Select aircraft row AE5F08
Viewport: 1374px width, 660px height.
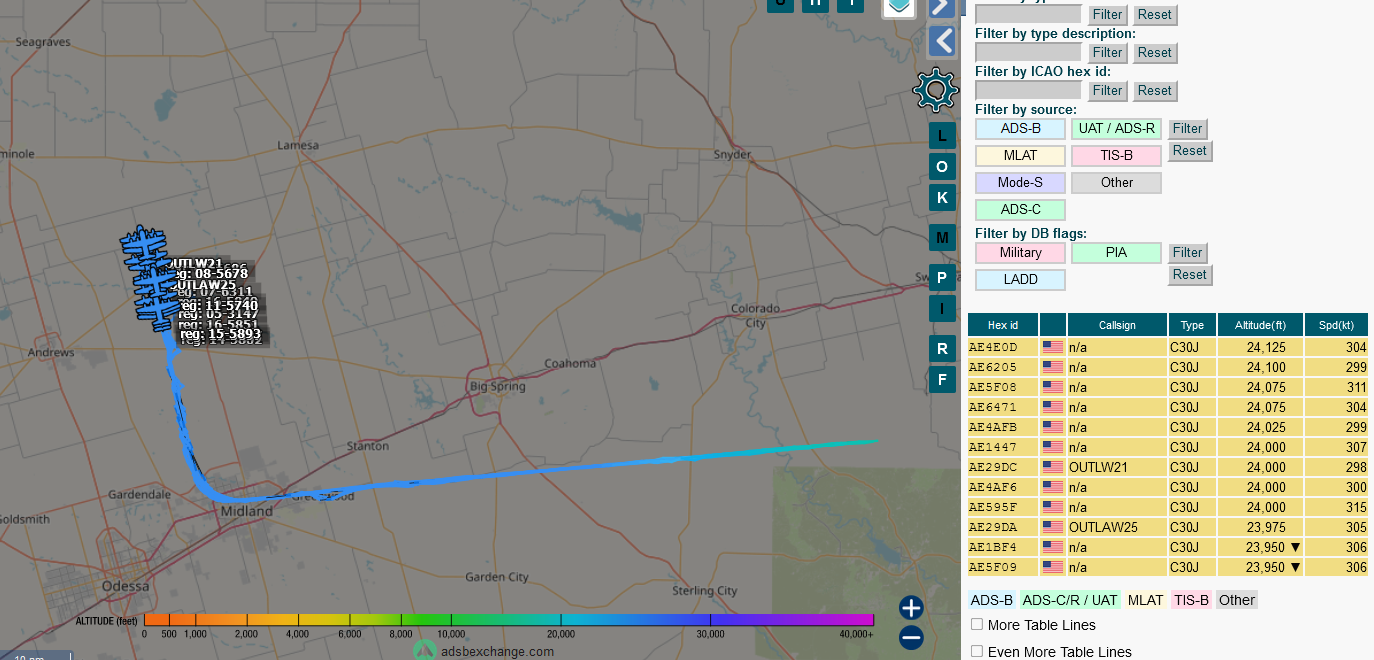click(1167, 387)
